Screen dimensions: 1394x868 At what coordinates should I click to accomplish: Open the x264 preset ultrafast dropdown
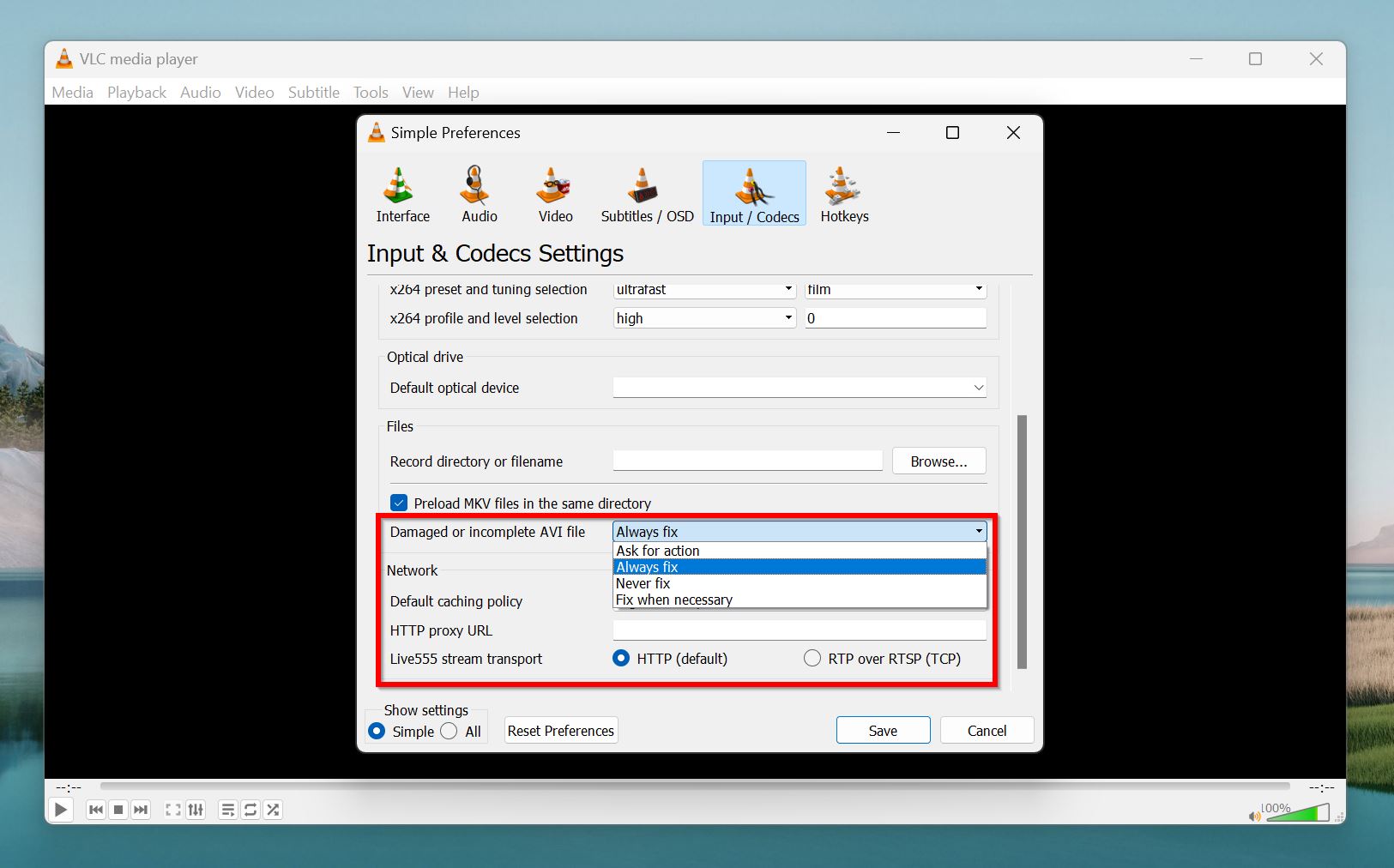point(704,290)
